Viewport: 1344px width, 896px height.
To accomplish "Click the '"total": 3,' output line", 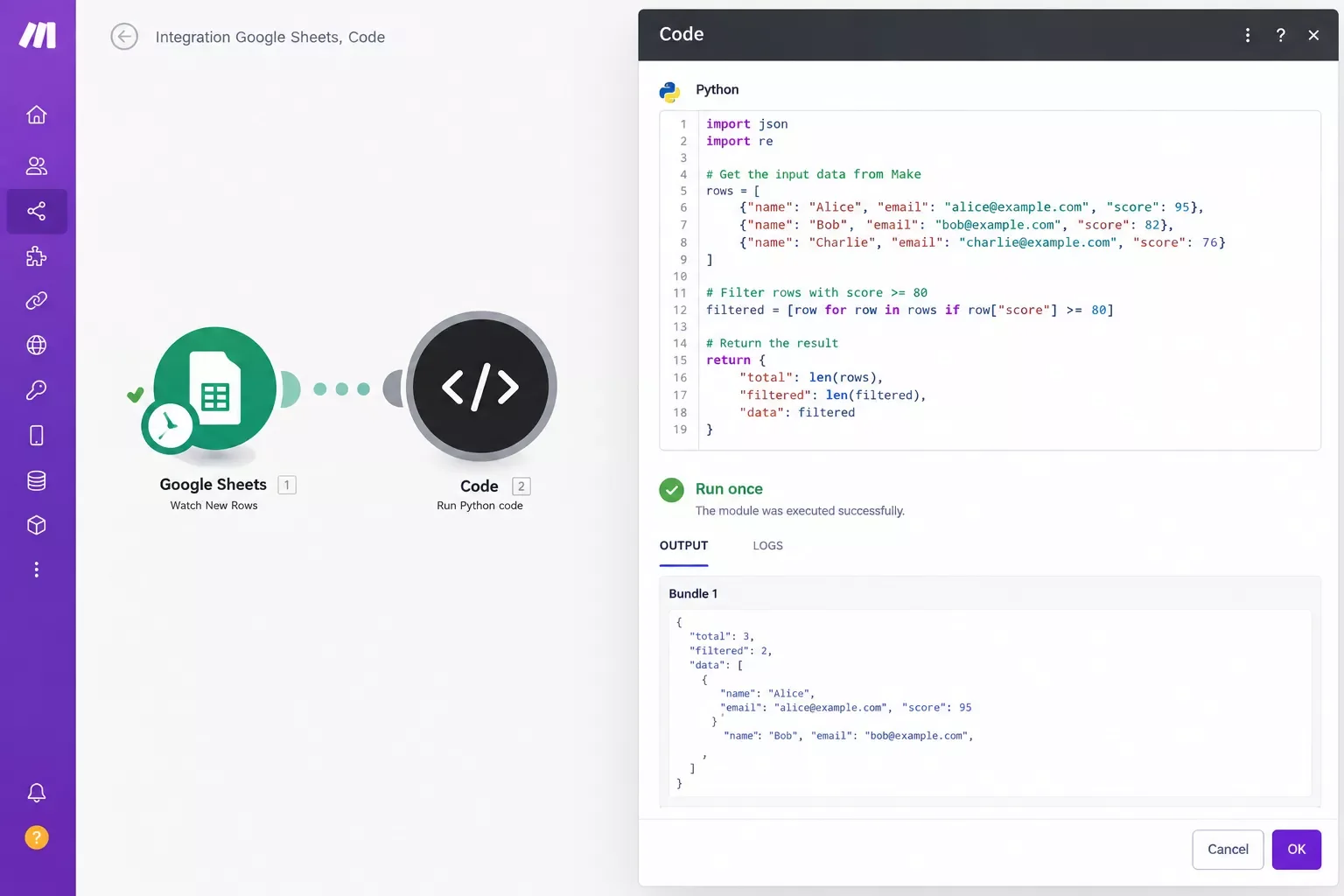I will (x=722, y=636).
